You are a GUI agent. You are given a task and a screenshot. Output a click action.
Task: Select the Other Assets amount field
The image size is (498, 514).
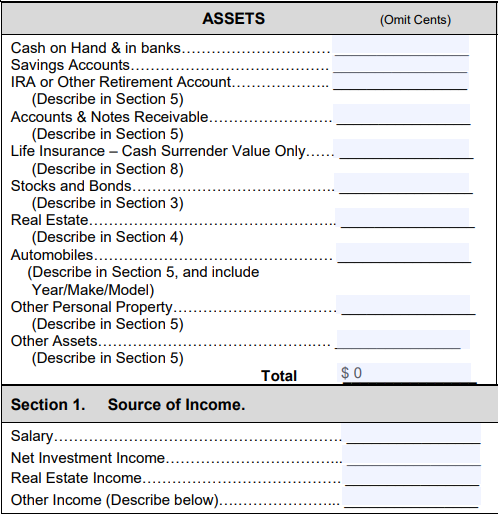tap(403, 339)
